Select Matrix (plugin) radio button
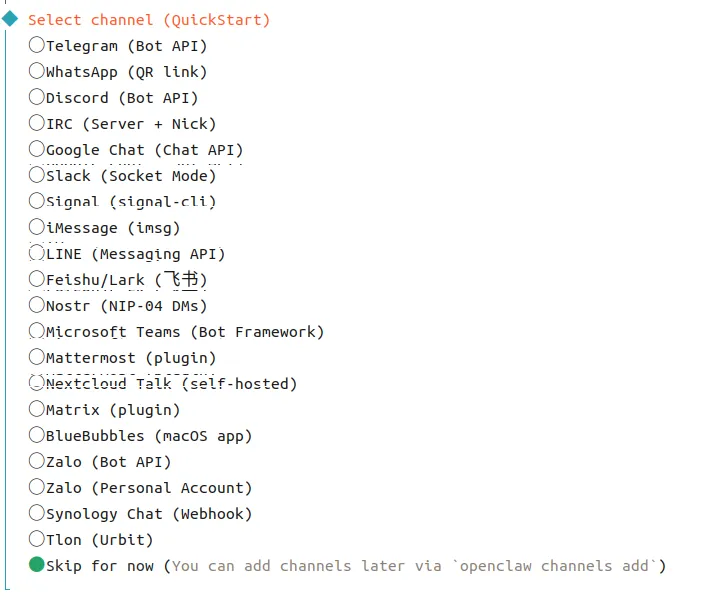Screen dimensions: 706x598 point(37,409)
